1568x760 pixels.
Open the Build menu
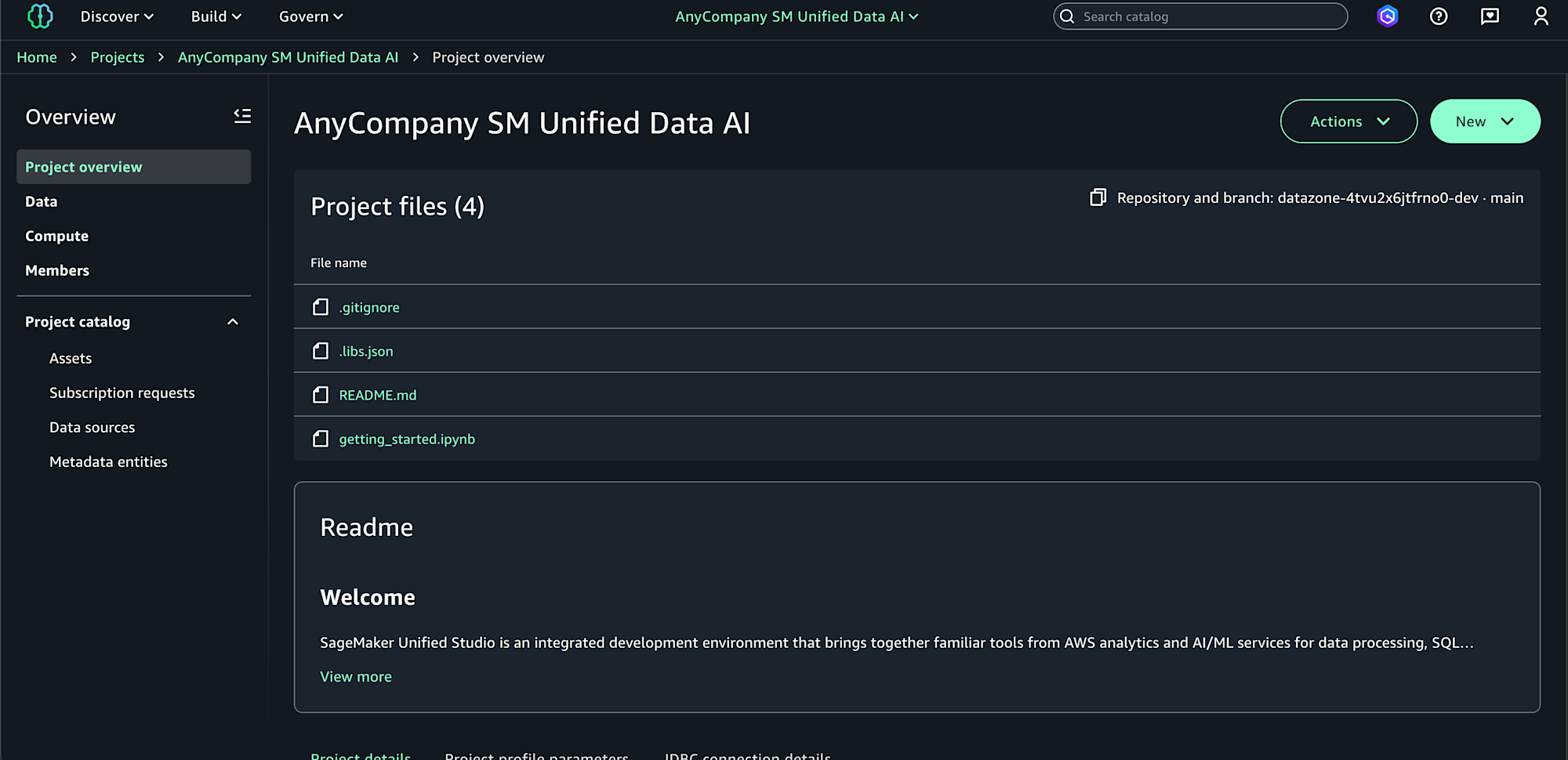tap(216, 16)
